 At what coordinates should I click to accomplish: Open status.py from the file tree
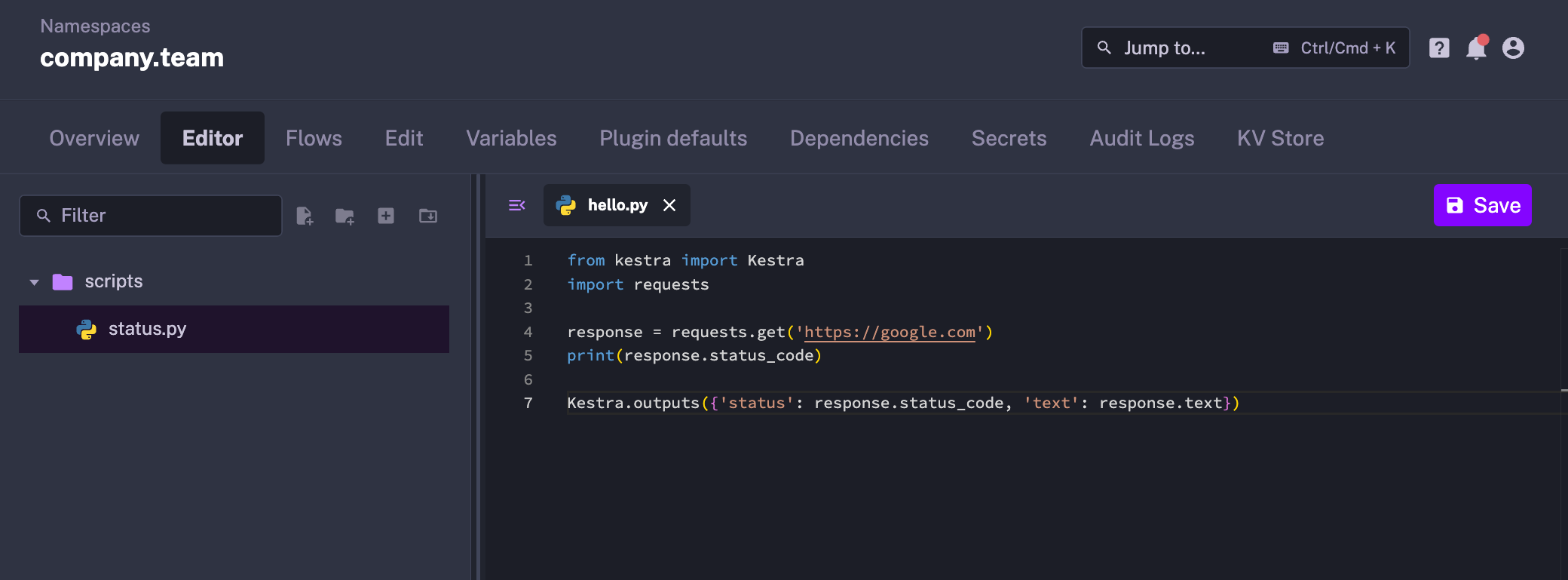[x=147, y=329]
